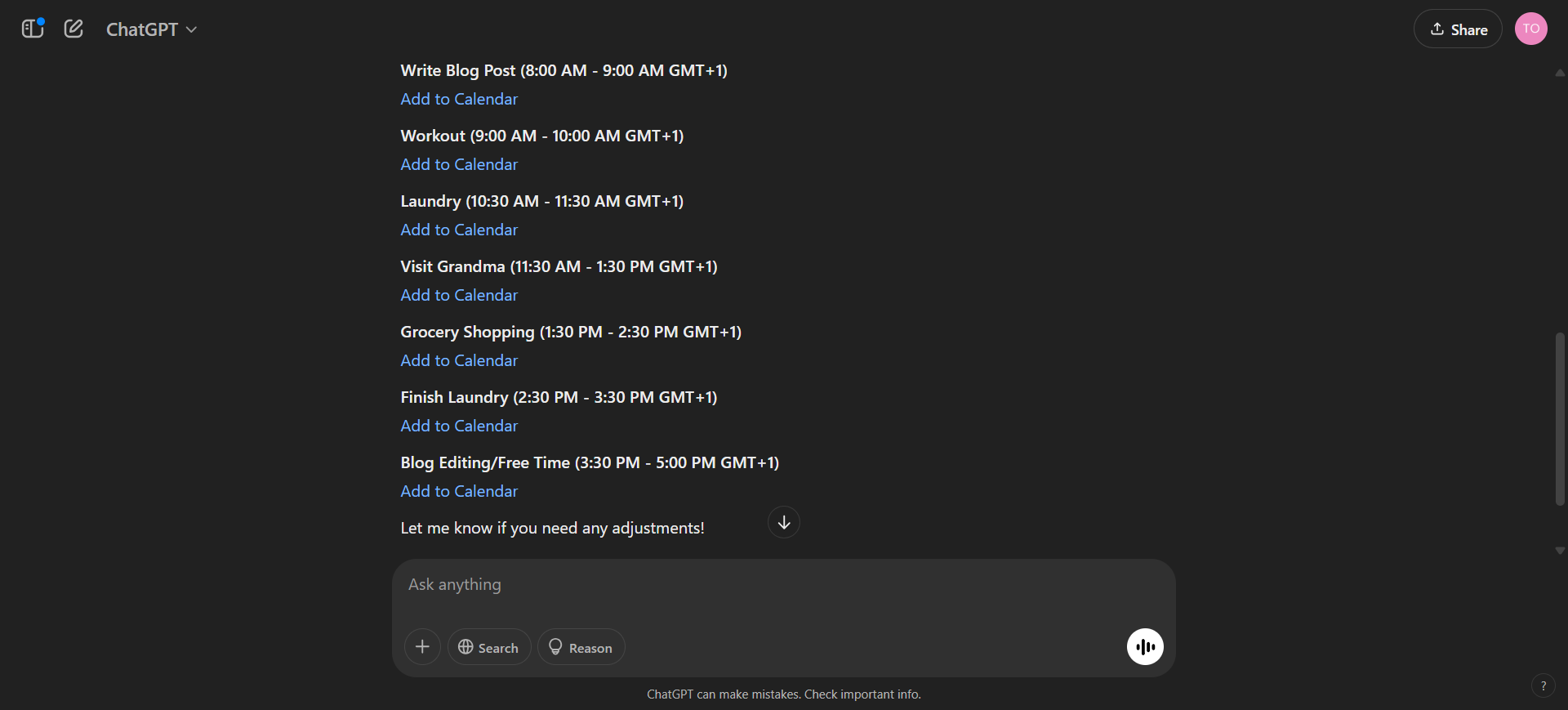The height and width of the screenshot is (710, 1568).
Task: Toggle the Reason mode button
Action: [581, 647]
